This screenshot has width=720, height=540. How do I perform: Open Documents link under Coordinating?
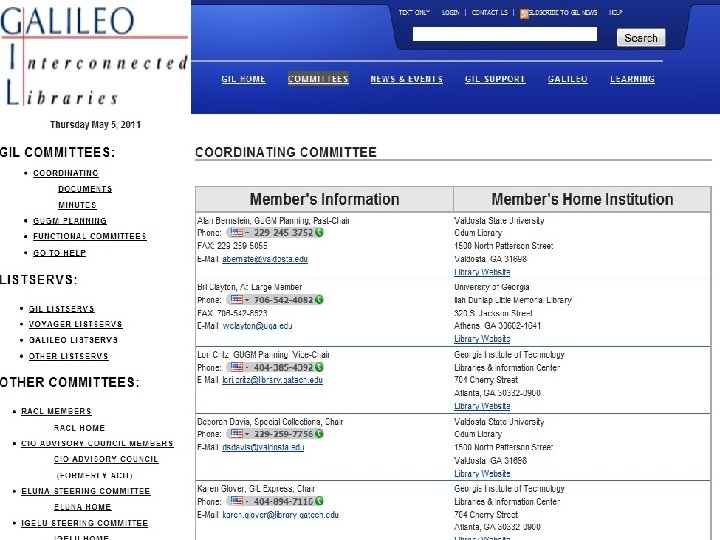(85, 189)
